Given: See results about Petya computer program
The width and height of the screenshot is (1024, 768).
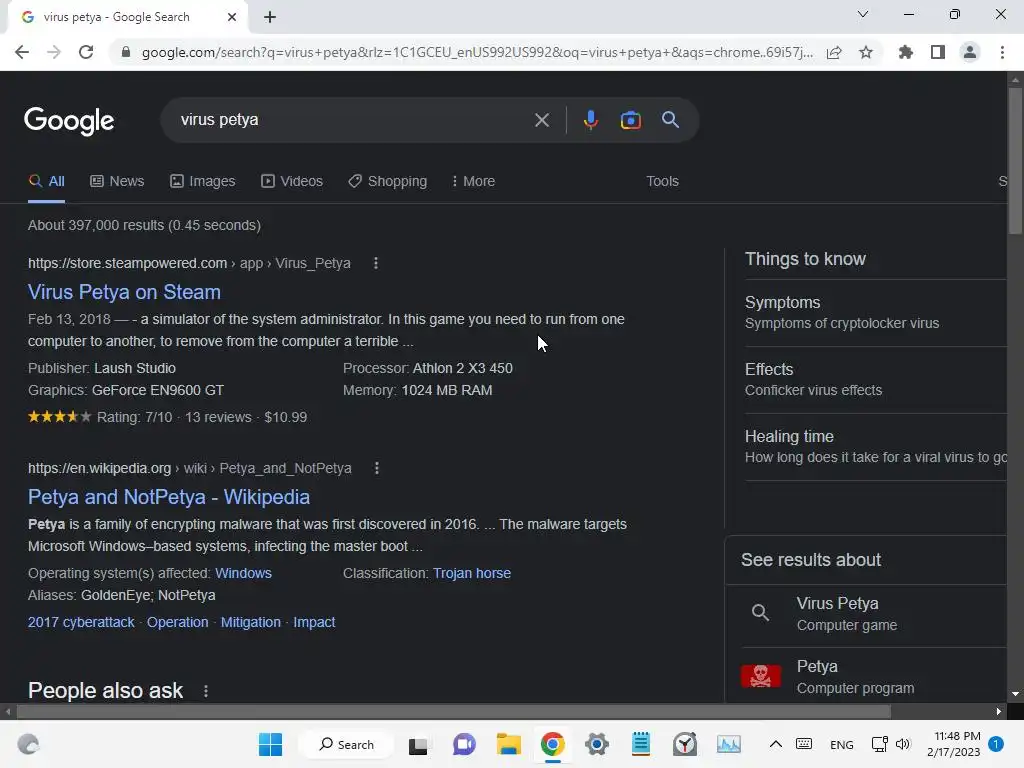Looking at the screenshot, I should click(865, 677).
